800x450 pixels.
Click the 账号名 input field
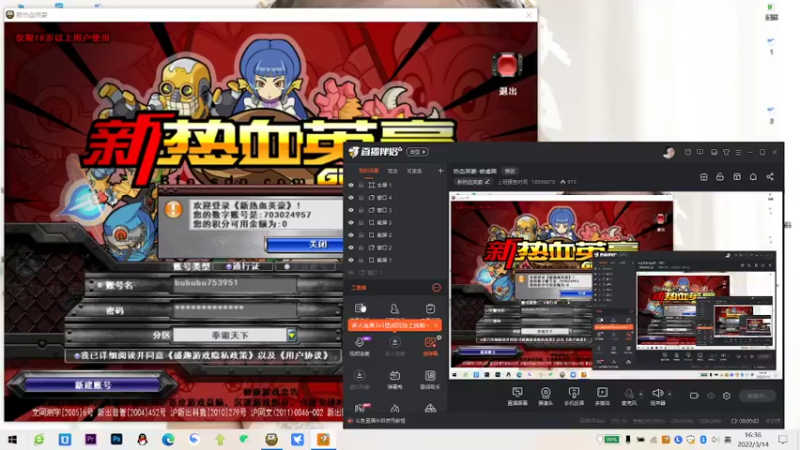point(235,284)
